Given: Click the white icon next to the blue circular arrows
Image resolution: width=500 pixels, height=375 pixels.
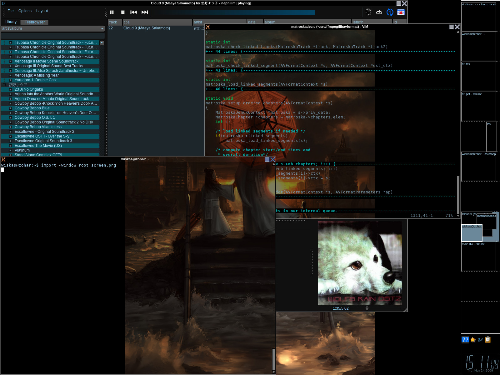Looking at the screenshot, I should 379,12.
